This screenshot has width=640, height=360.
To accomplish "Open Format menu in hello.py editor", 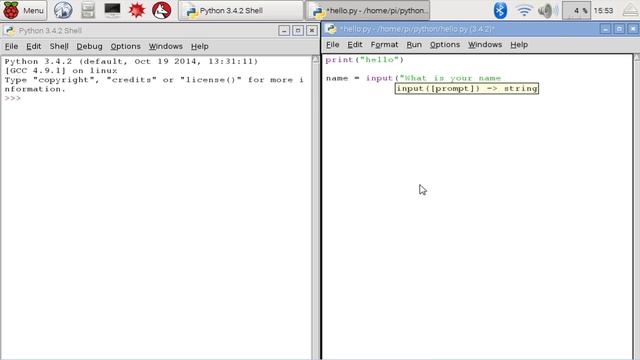I will click(x=384, y=44).
